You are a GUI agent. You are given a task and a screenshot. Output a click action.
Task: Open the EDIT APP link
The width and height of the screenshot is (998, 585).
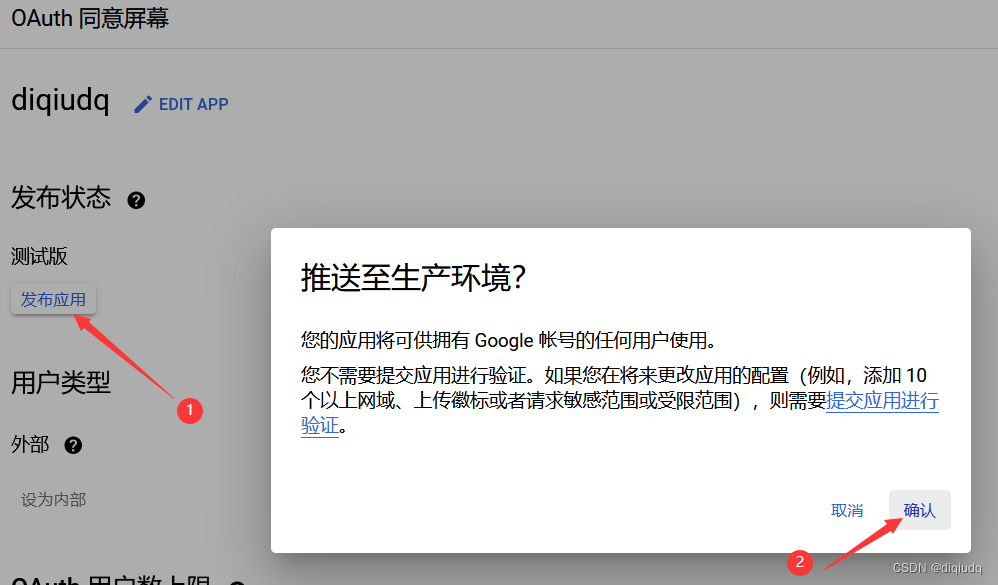pos(193,104)
